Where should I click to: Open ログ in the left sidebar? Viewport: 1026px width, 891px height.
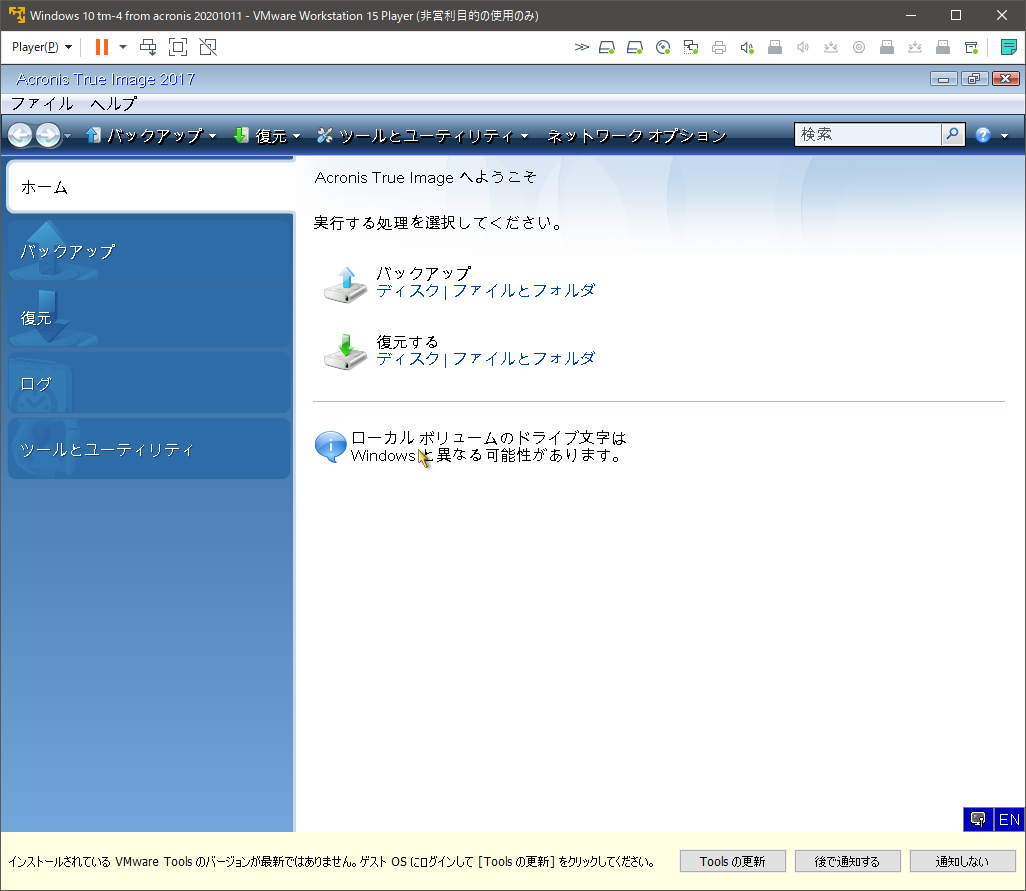[149, 384]
